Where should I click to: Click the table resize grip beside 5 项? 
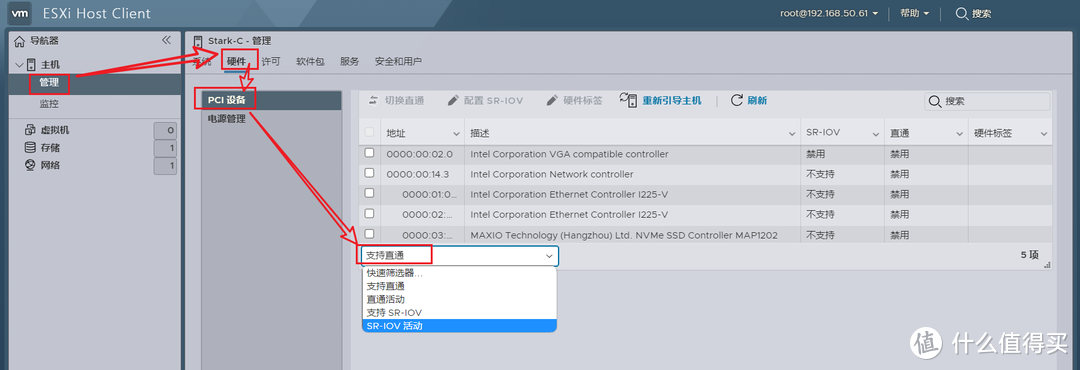(x=1048, y=265)
